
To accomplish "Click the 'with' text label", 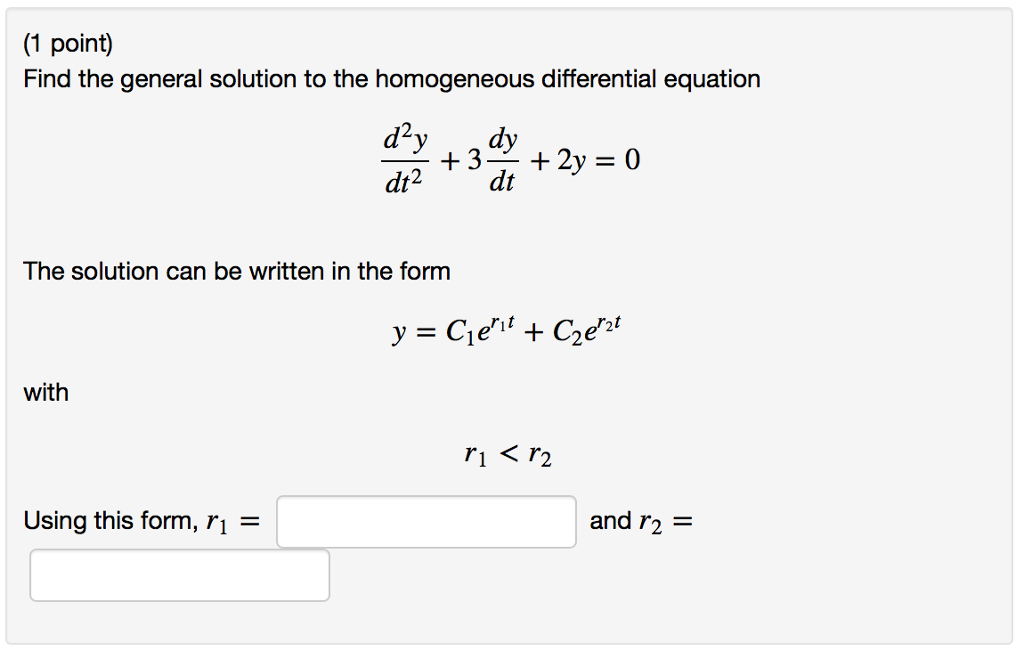I will (45, 392).
